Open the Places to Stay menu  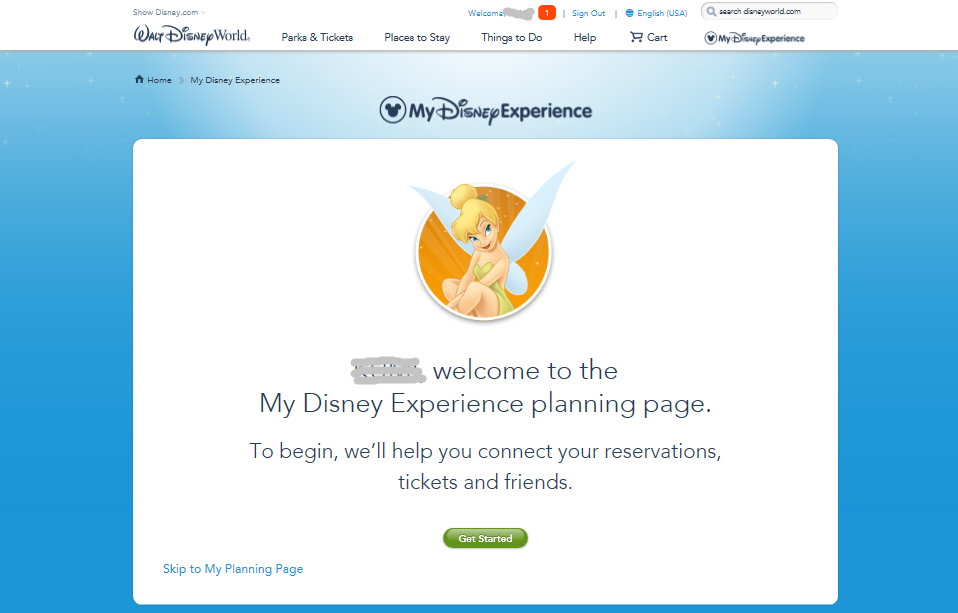pos(417,37)
